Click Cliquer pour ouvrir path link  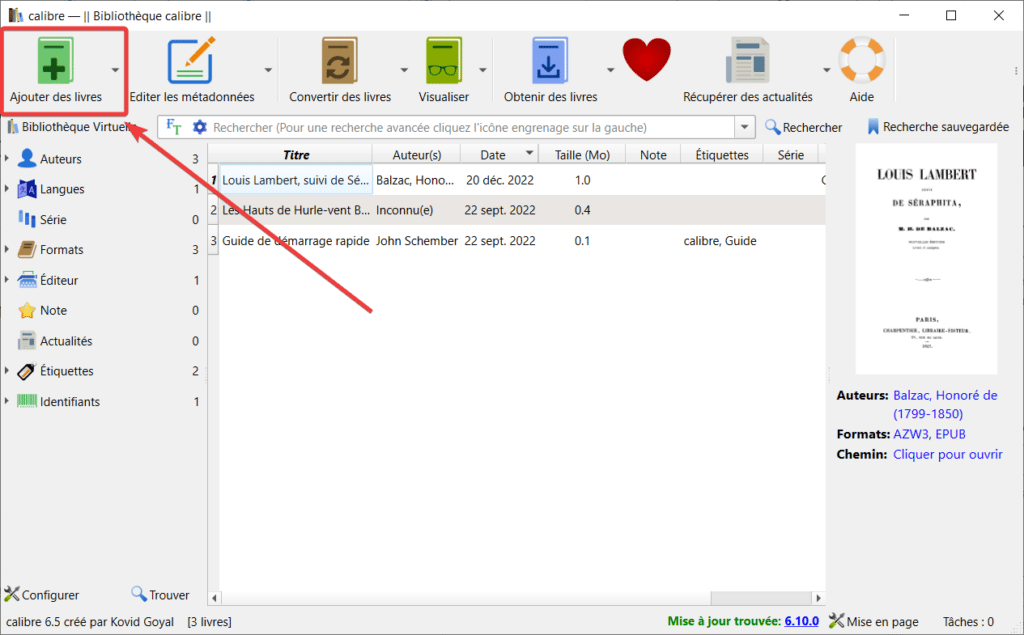click(948, 454)
